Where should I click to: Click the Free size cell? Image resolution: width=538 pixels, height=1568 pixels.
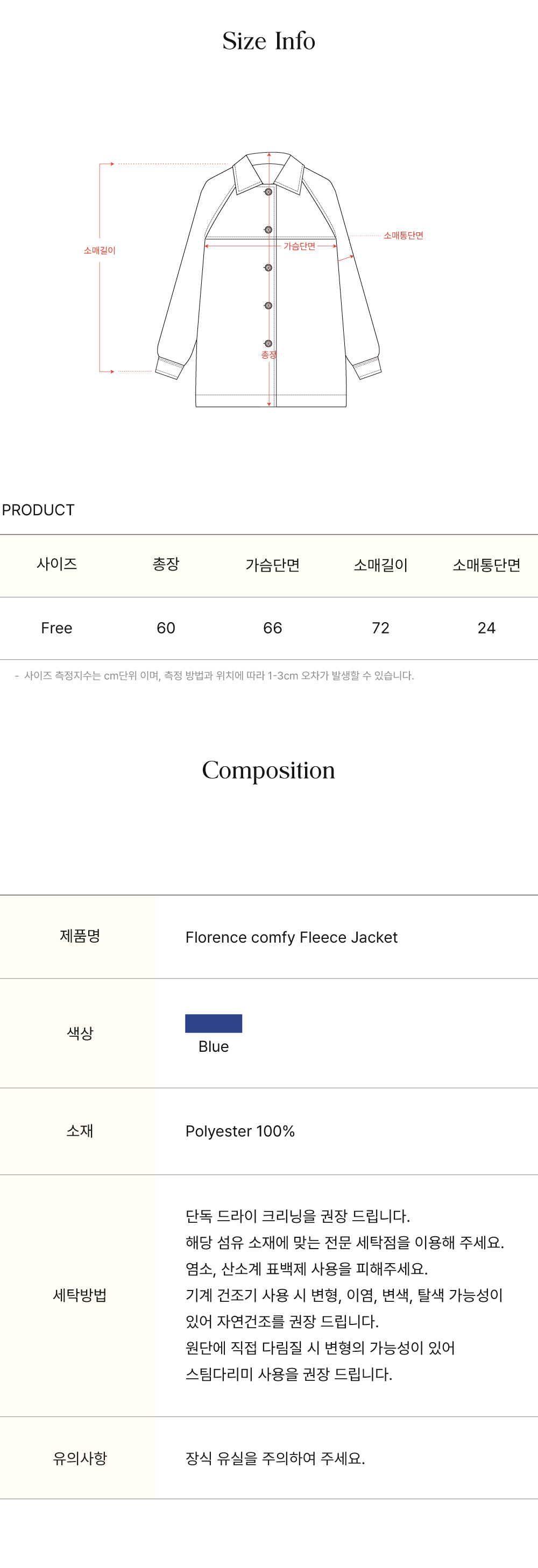click(56, 628)
